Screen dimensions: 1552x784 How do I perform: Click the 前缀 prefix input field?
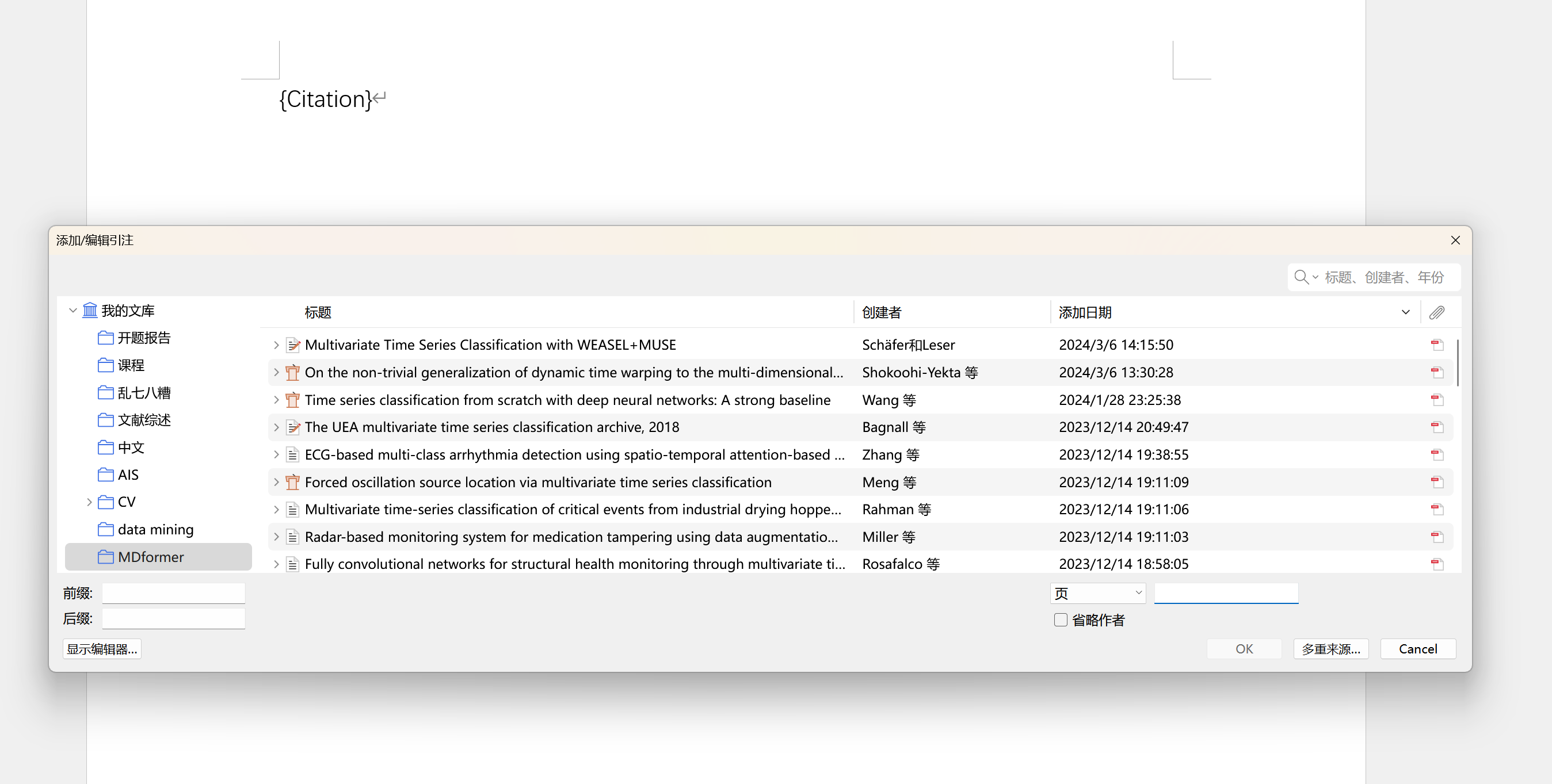[x=174, y=593]
